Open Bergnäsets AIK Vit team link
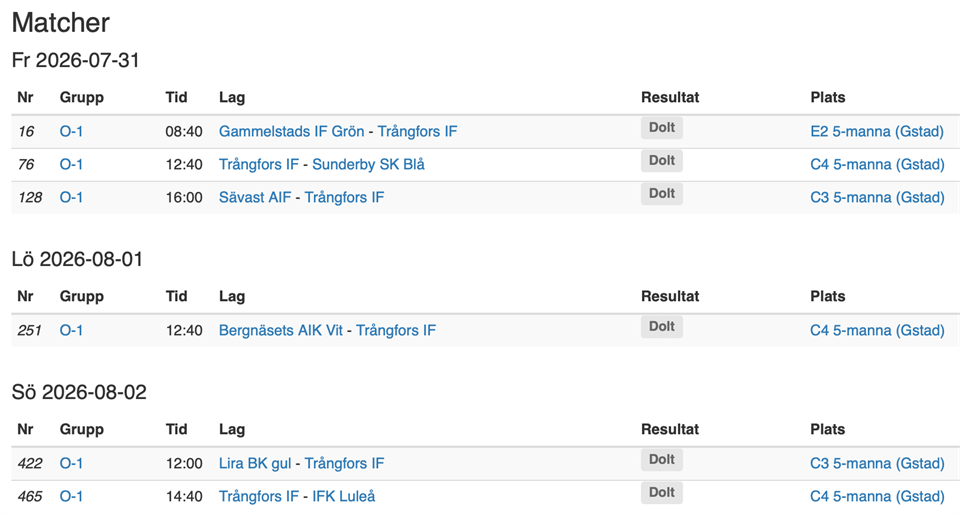 point(281,331)
